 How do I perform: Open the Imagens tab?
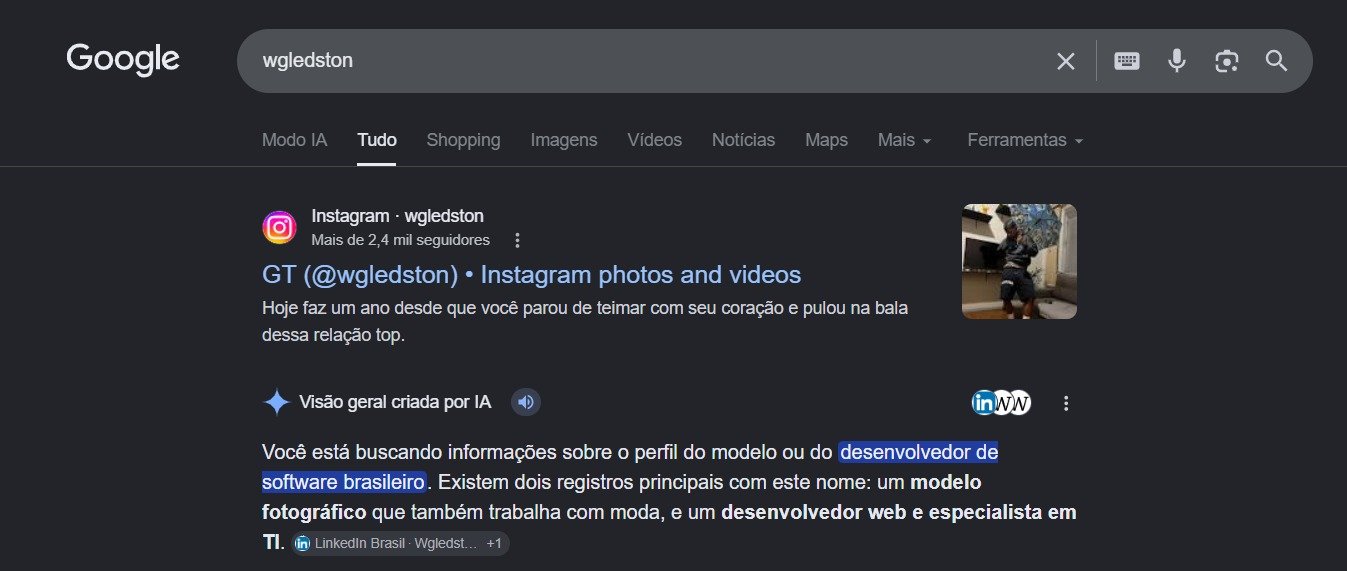click(x=564, y=140)
